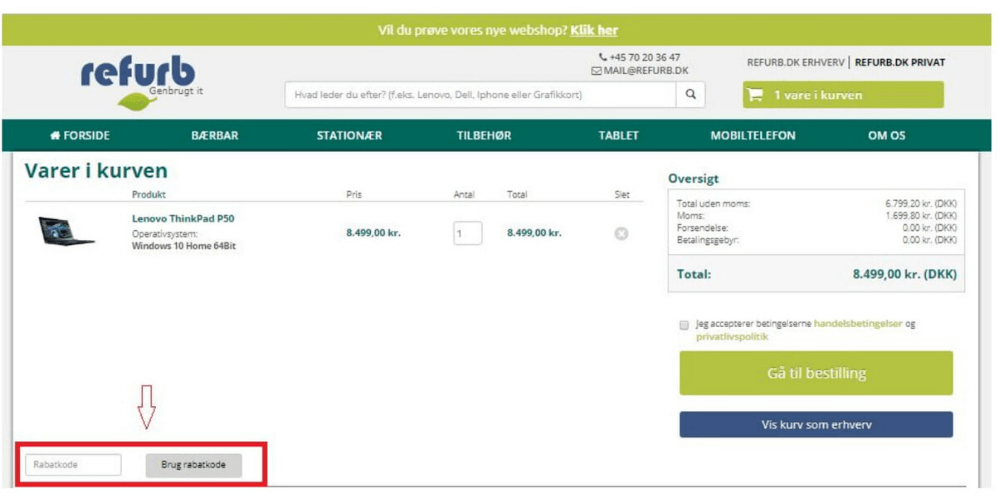The height and width of the screenshot is (500, 1000).
Task: Click the 1 vare i kurven button
Action: pos(843,95)
